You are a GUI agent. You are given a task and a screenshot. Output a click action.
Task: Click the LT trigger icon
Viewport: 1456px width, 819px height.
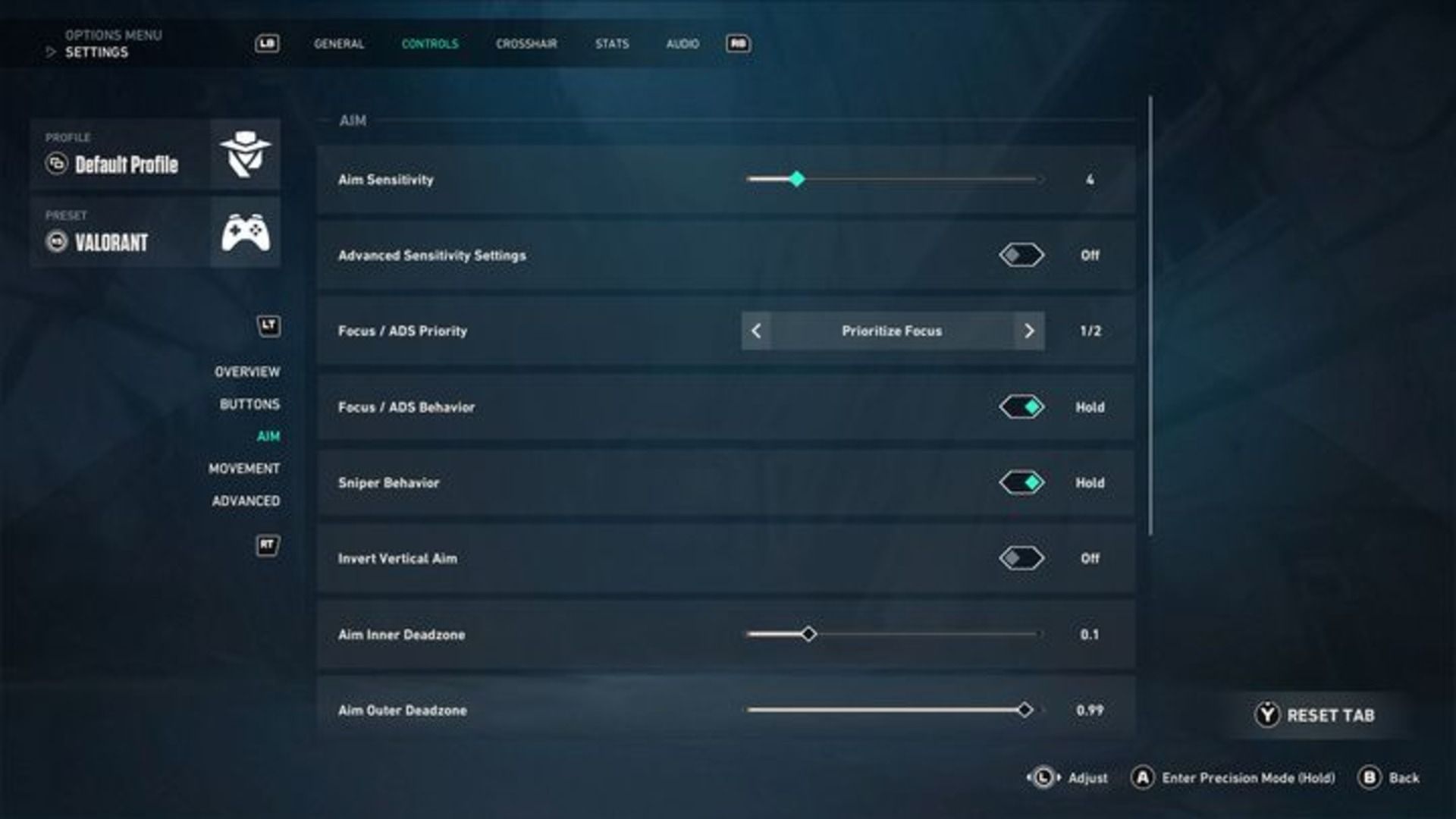[268, 326]
